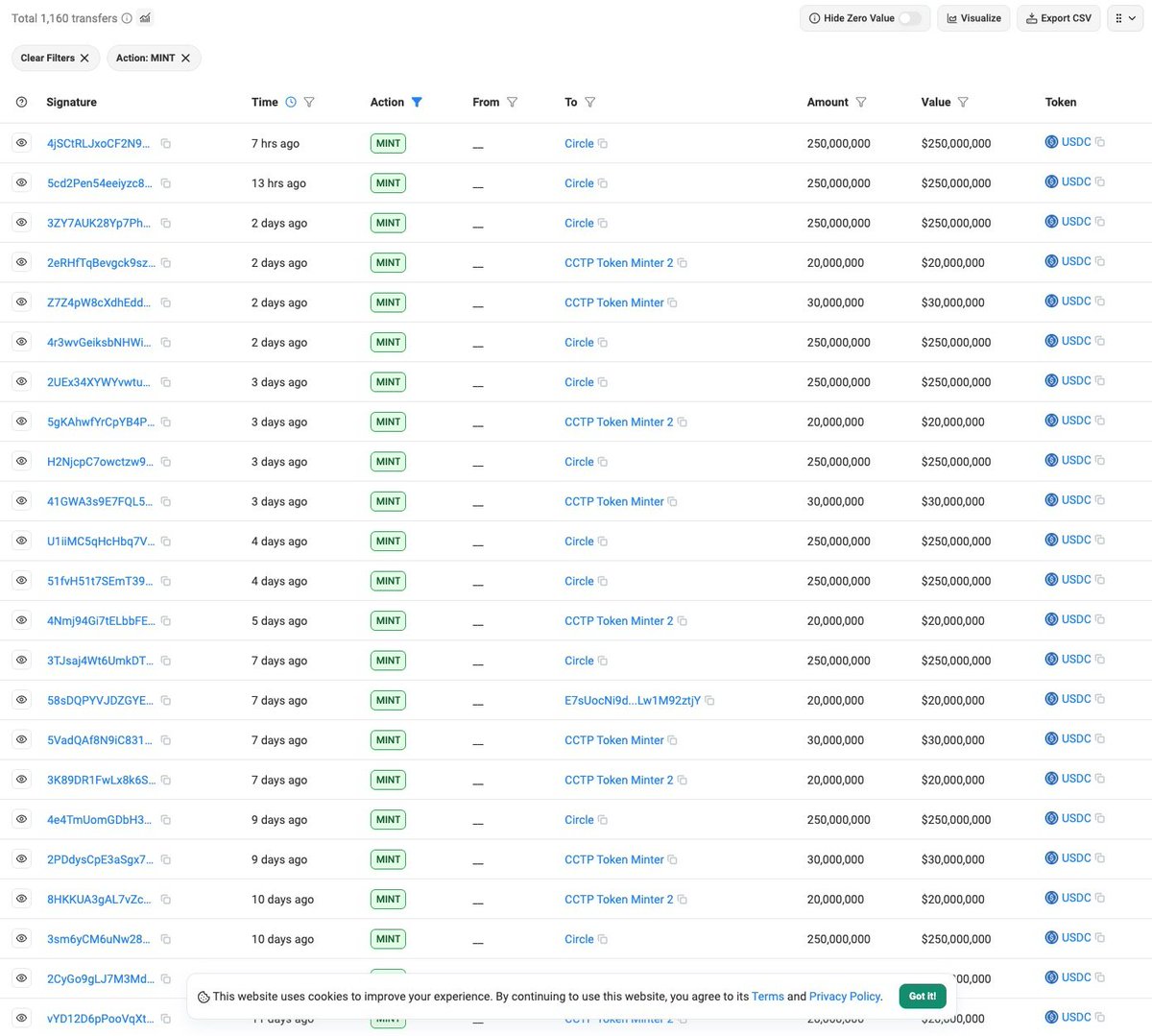This screenshot has height=1036, width=1152.
Task: Toggle eye icon for transaction 2CyGo9gLJ7M3Md
Action: 21,978
